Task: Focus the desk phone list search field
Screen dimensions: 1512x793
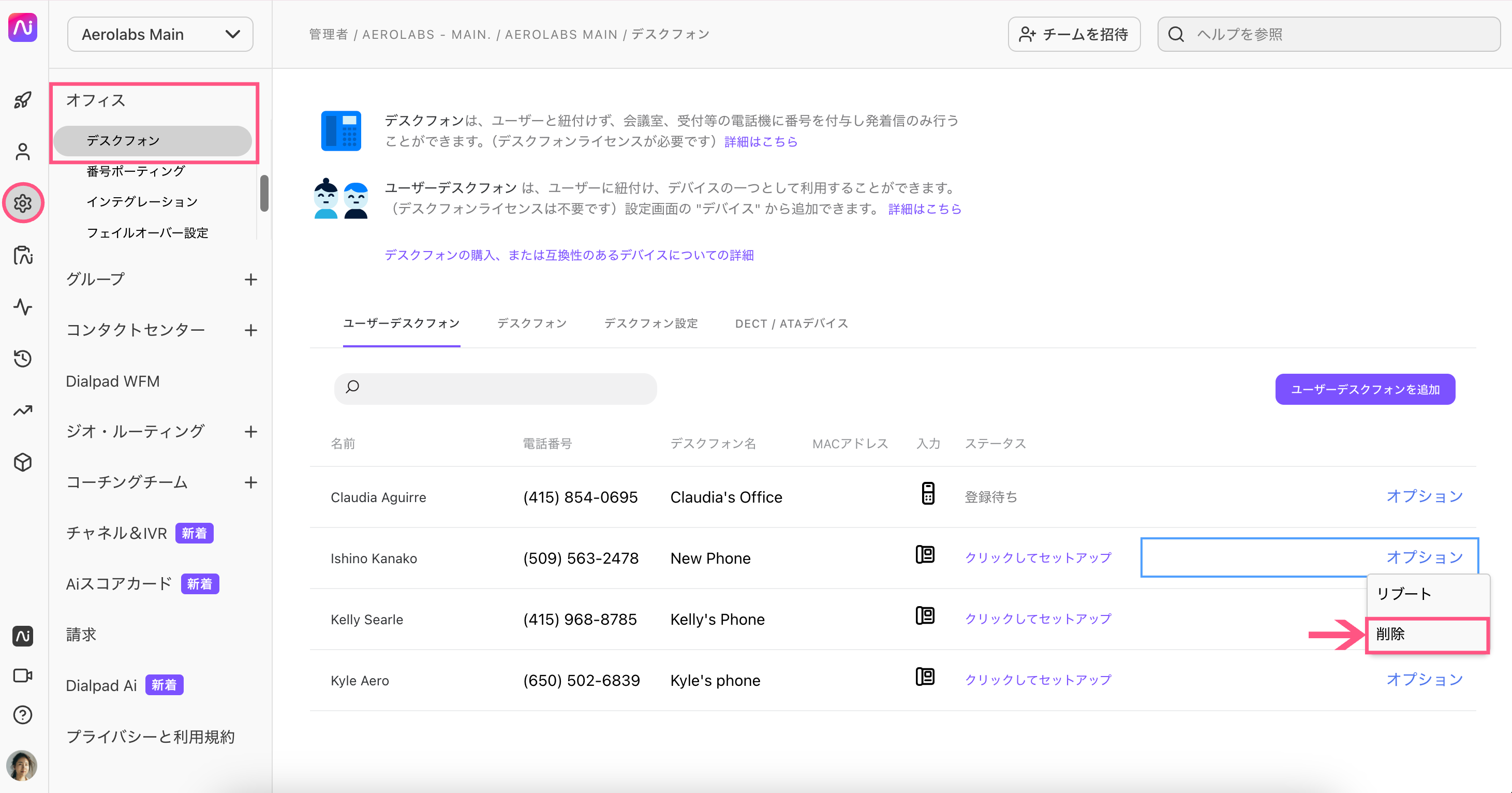Action: 495,389
